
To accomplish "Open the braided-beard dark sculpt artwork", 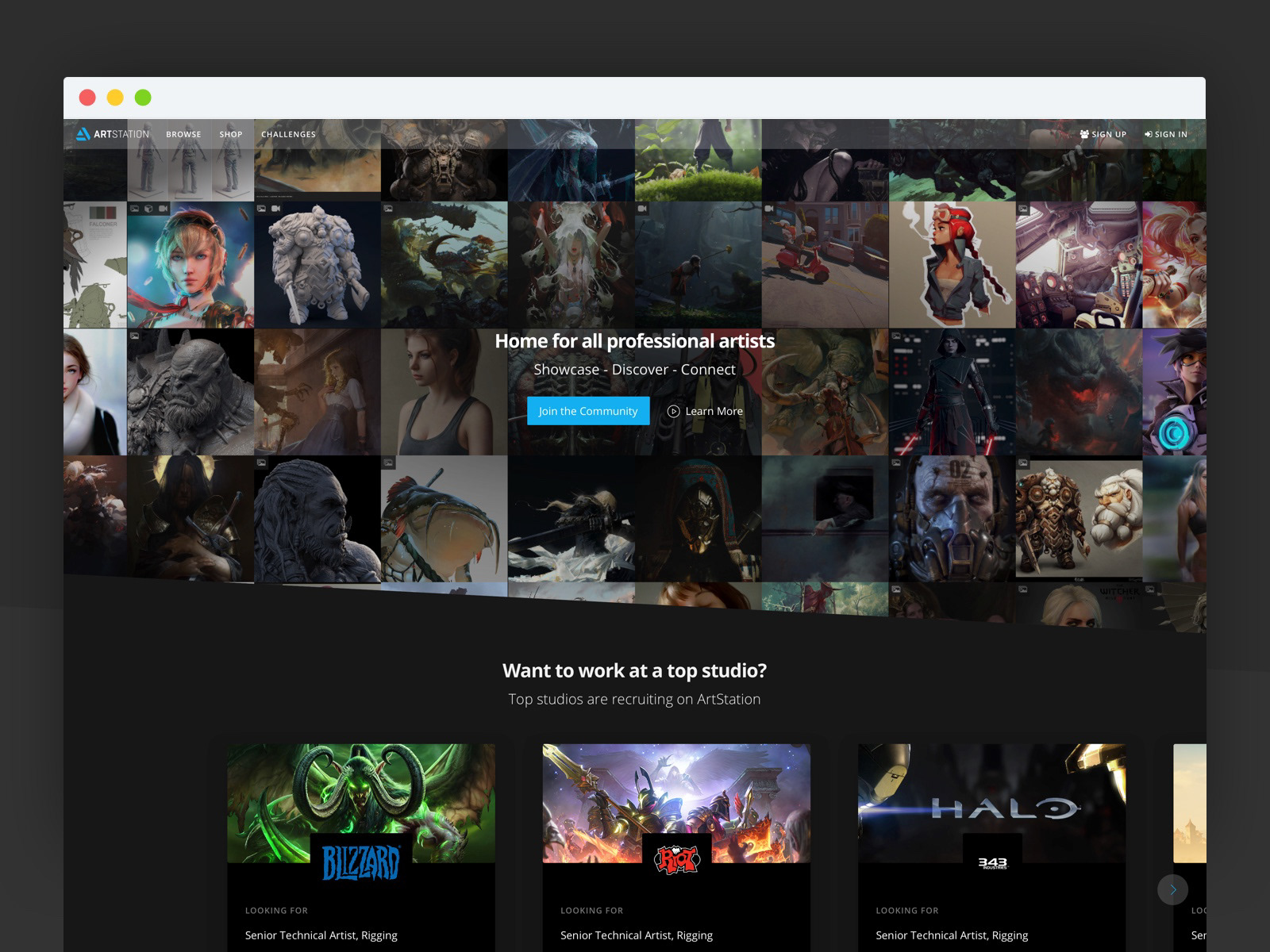I will tap(317, 519).
